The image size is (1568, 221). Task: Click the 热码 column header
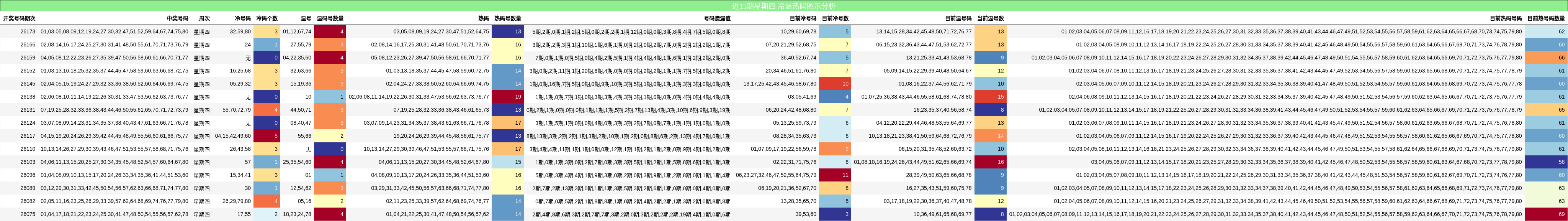483,19
